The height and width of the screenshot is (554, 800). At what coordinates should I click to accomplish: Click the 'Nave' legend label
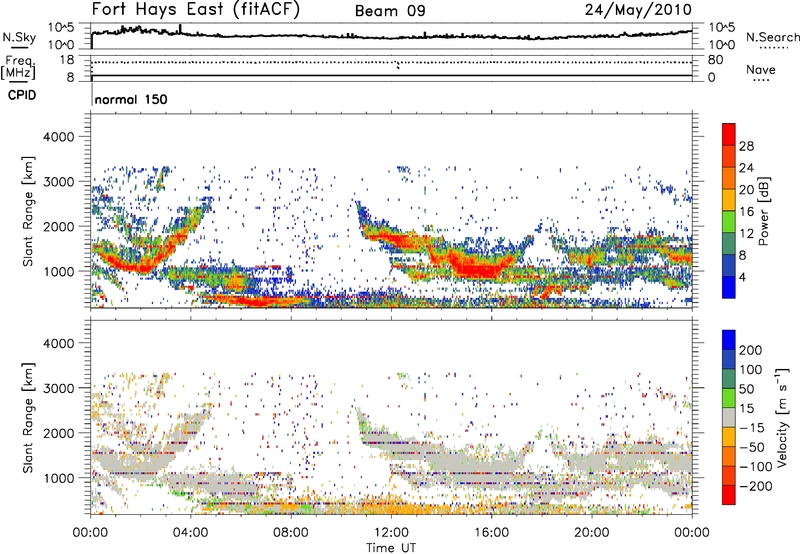[760, 70]
